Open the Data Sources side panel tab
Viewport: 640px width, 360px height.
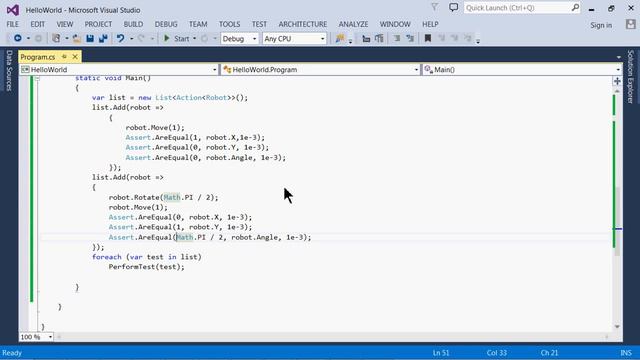(x=9, y=71)
